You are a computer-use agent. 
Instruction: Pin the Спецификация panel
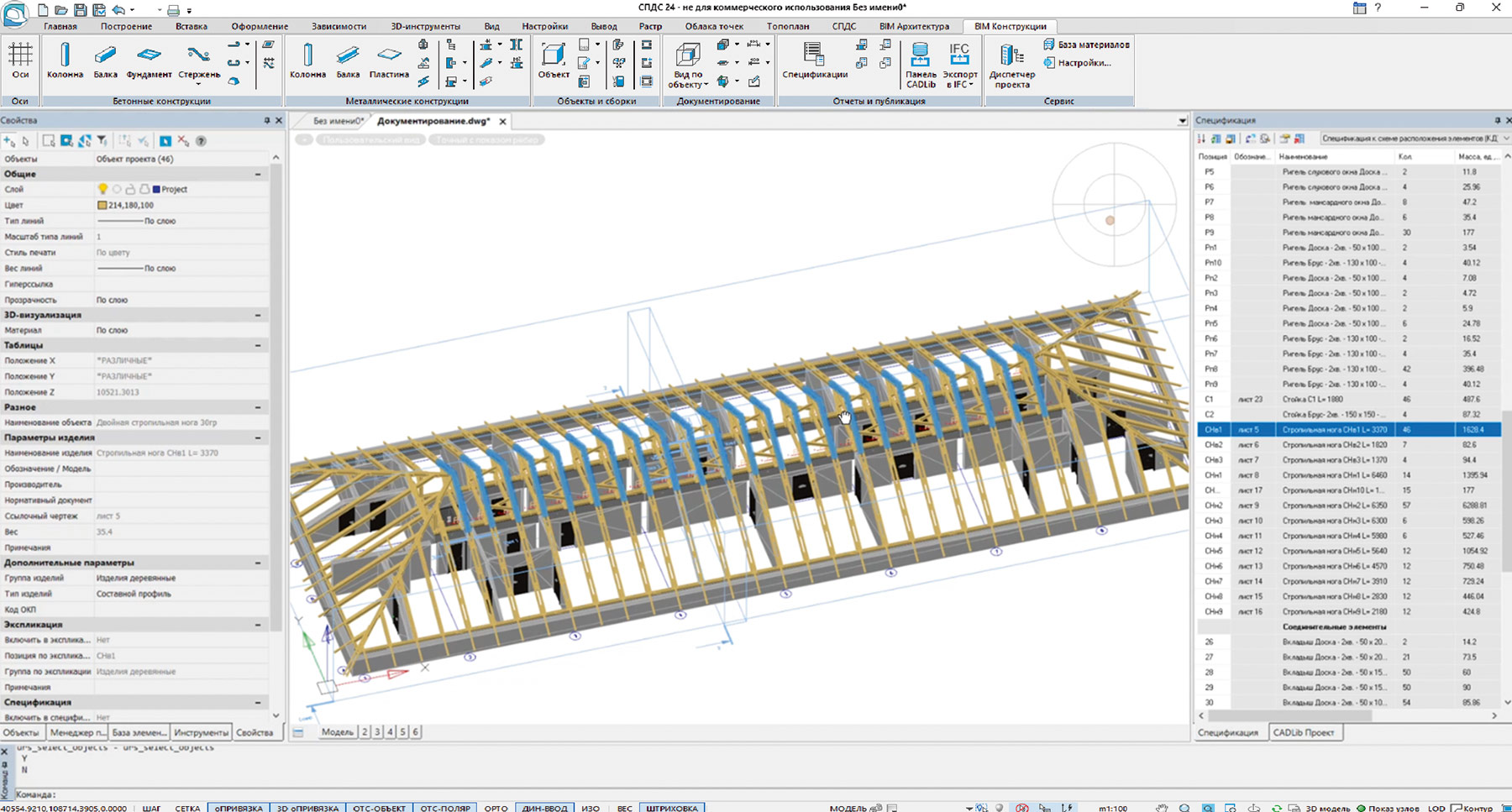tap(1497, 121)
